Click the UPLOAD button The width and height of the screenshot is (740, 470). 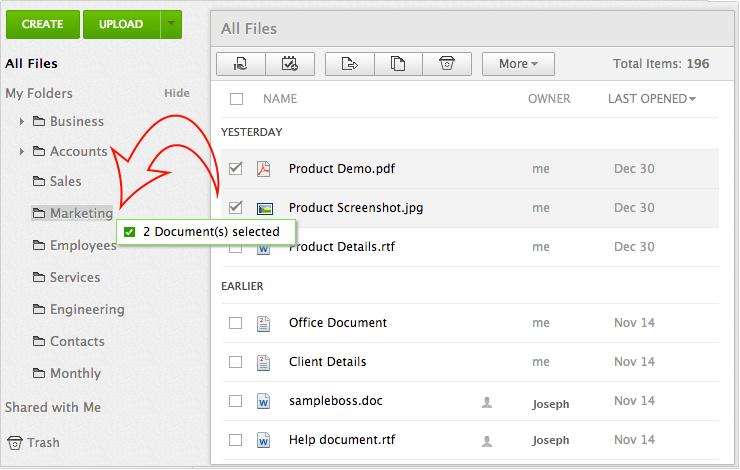[121, 24]
